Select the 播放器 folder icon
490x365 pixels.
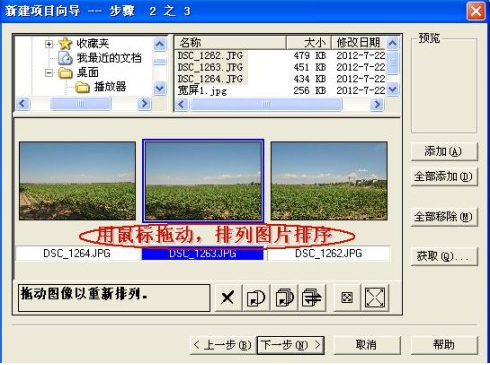pyautogui.click(x=82, y=87)
